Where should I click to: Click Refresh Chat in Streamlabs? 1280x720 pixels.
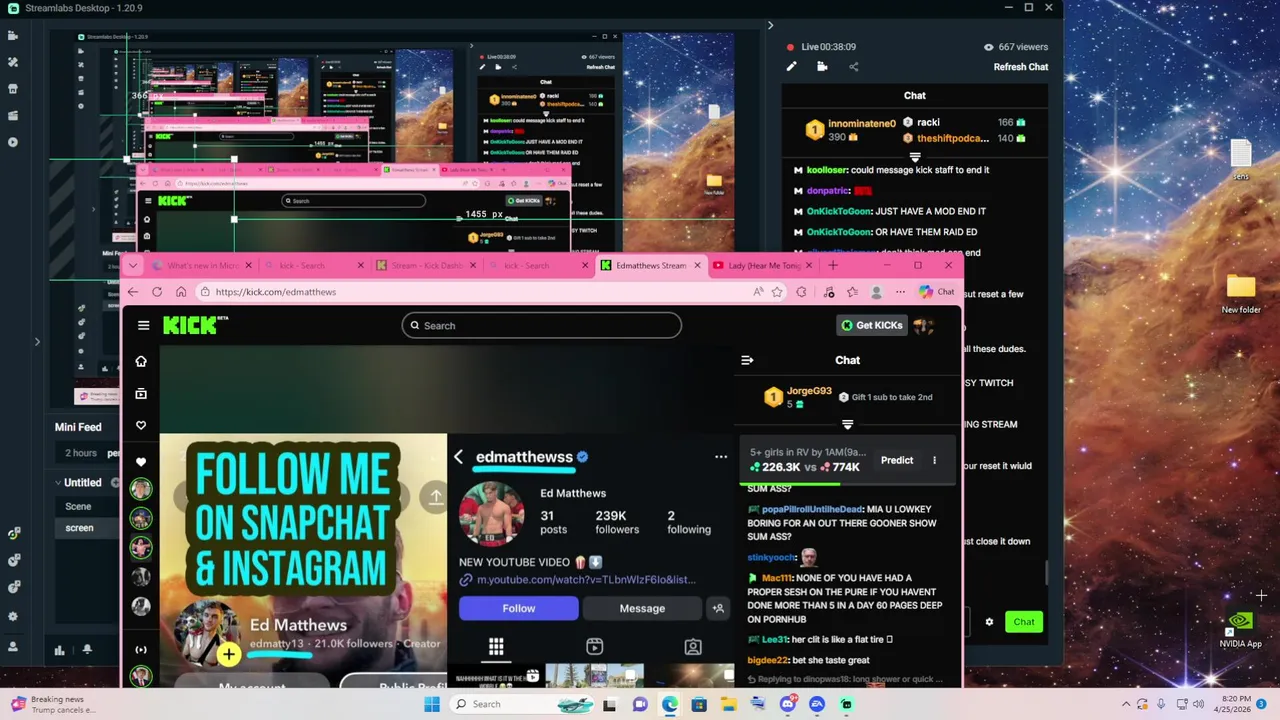click(1020, 67)
